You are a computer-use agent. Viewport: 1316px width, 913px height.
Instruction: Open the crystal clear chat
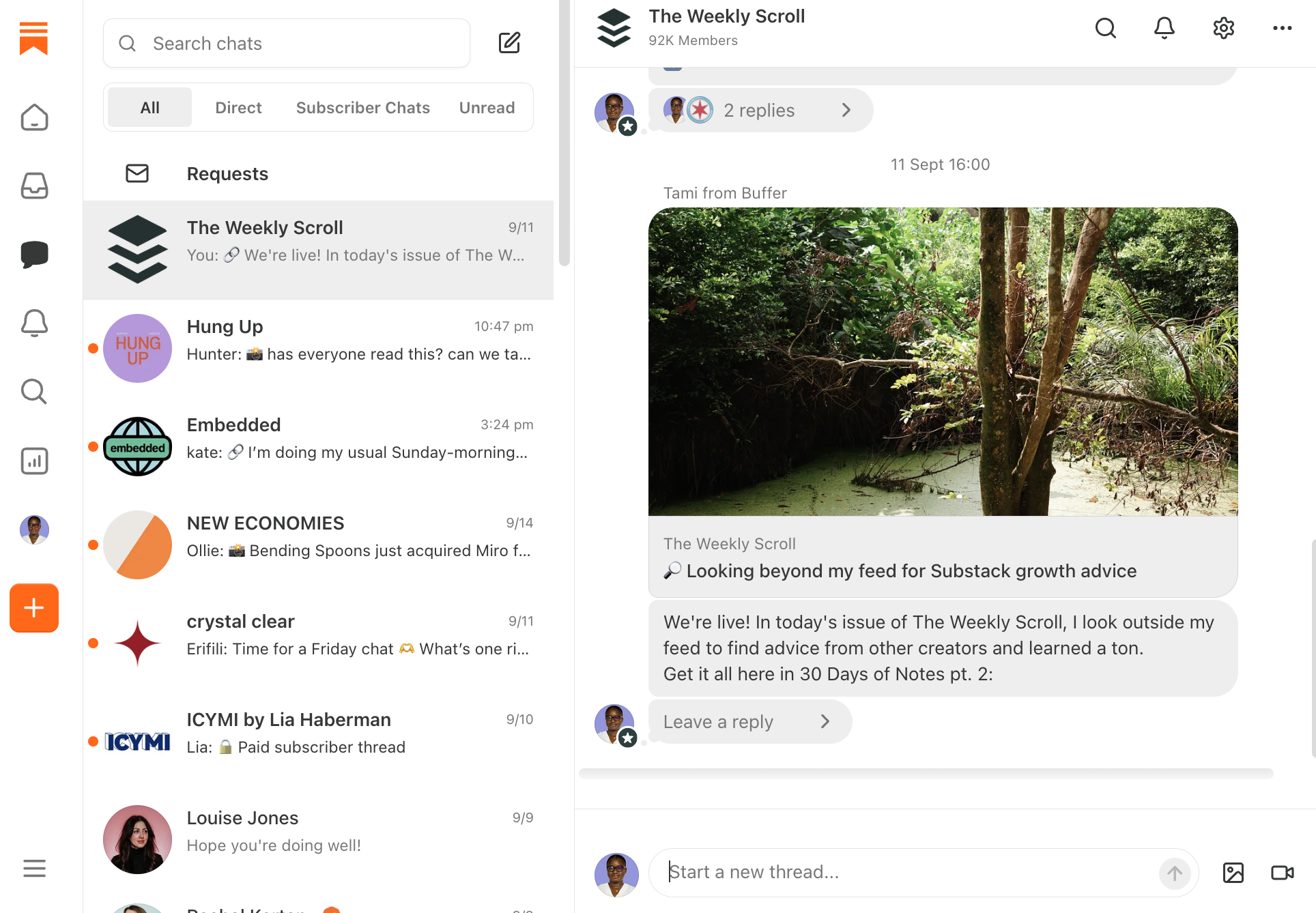point(318,643)
